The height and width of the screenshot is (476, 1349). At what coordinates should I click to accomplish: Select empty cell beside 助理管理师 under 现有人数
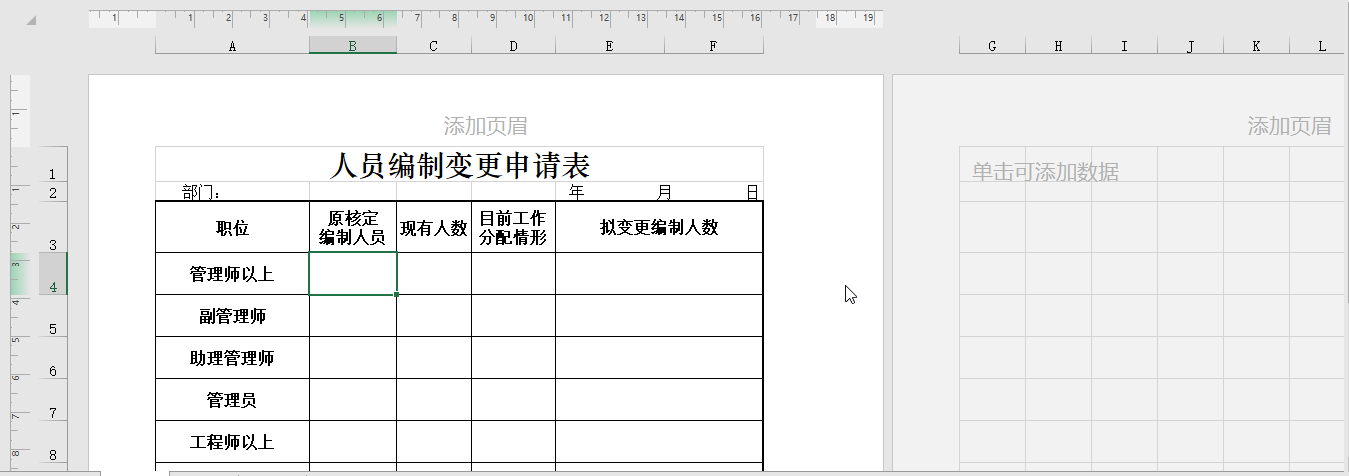(x=433, y=358)
